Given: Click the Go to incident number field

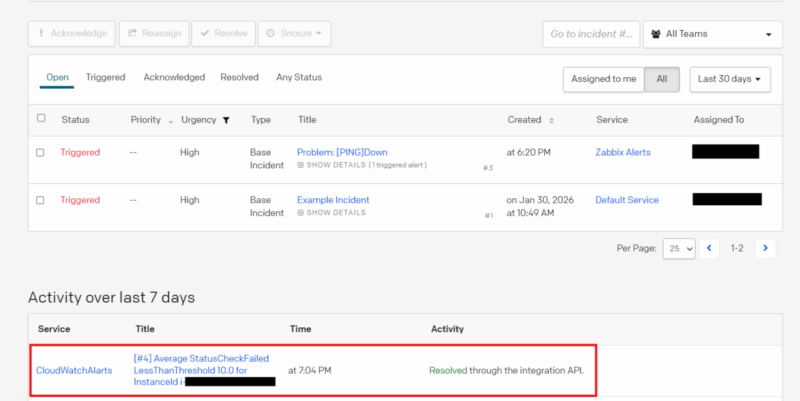Looking at the screenshot, I should tap(590, 34).
